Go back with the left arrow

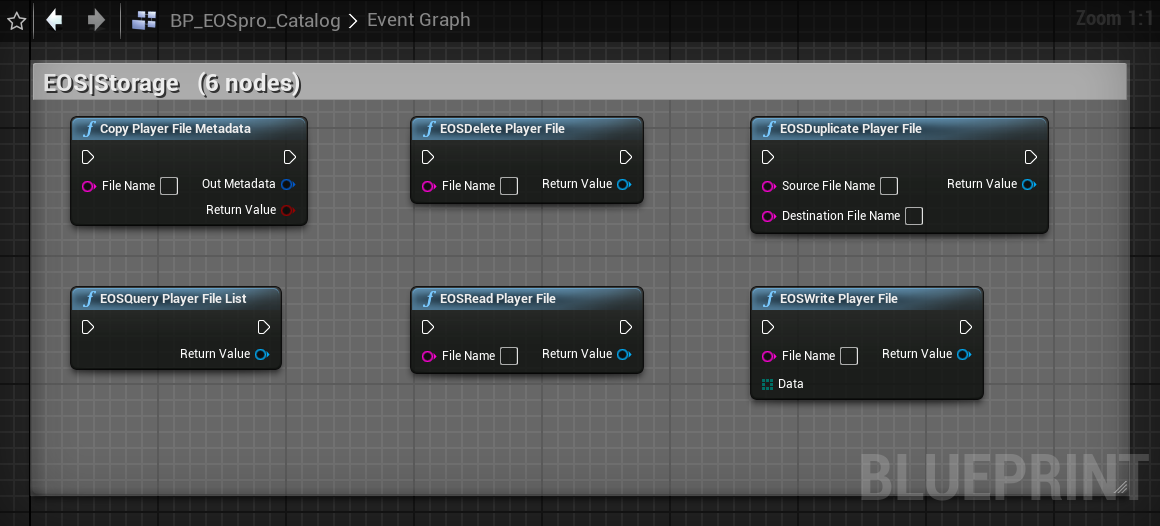54,20
